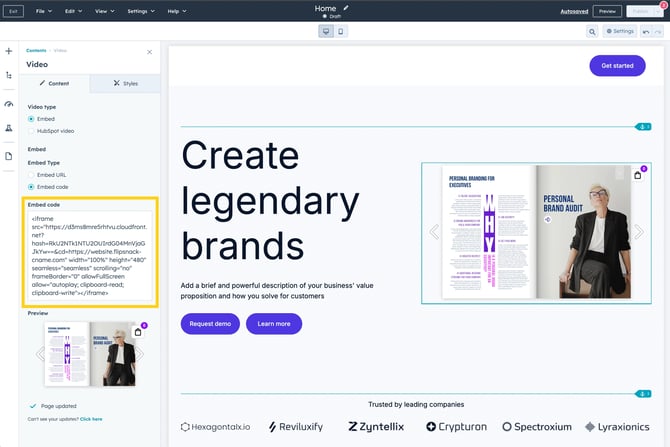The image size is (670, 447).
Task: Open the Settings menu in top bar
Action: point(141,11)
